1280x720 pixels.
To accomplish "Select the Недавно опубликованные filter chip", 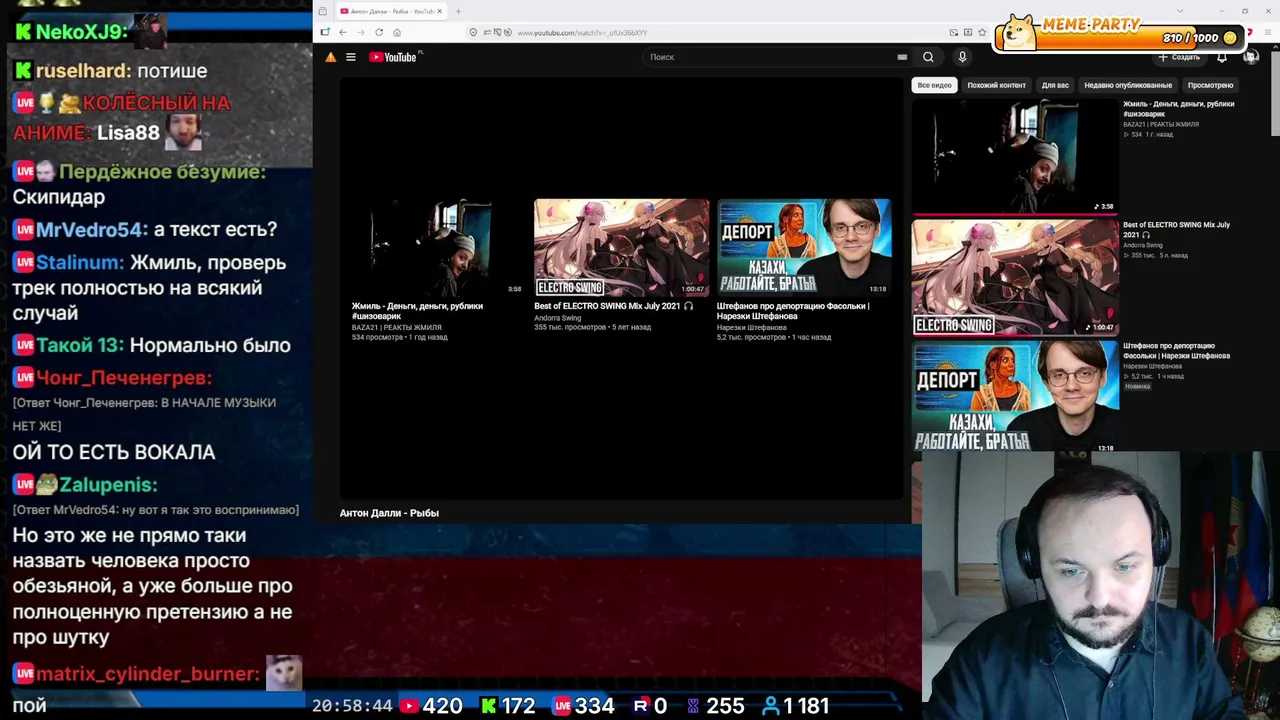I will tap(1128, 85).
